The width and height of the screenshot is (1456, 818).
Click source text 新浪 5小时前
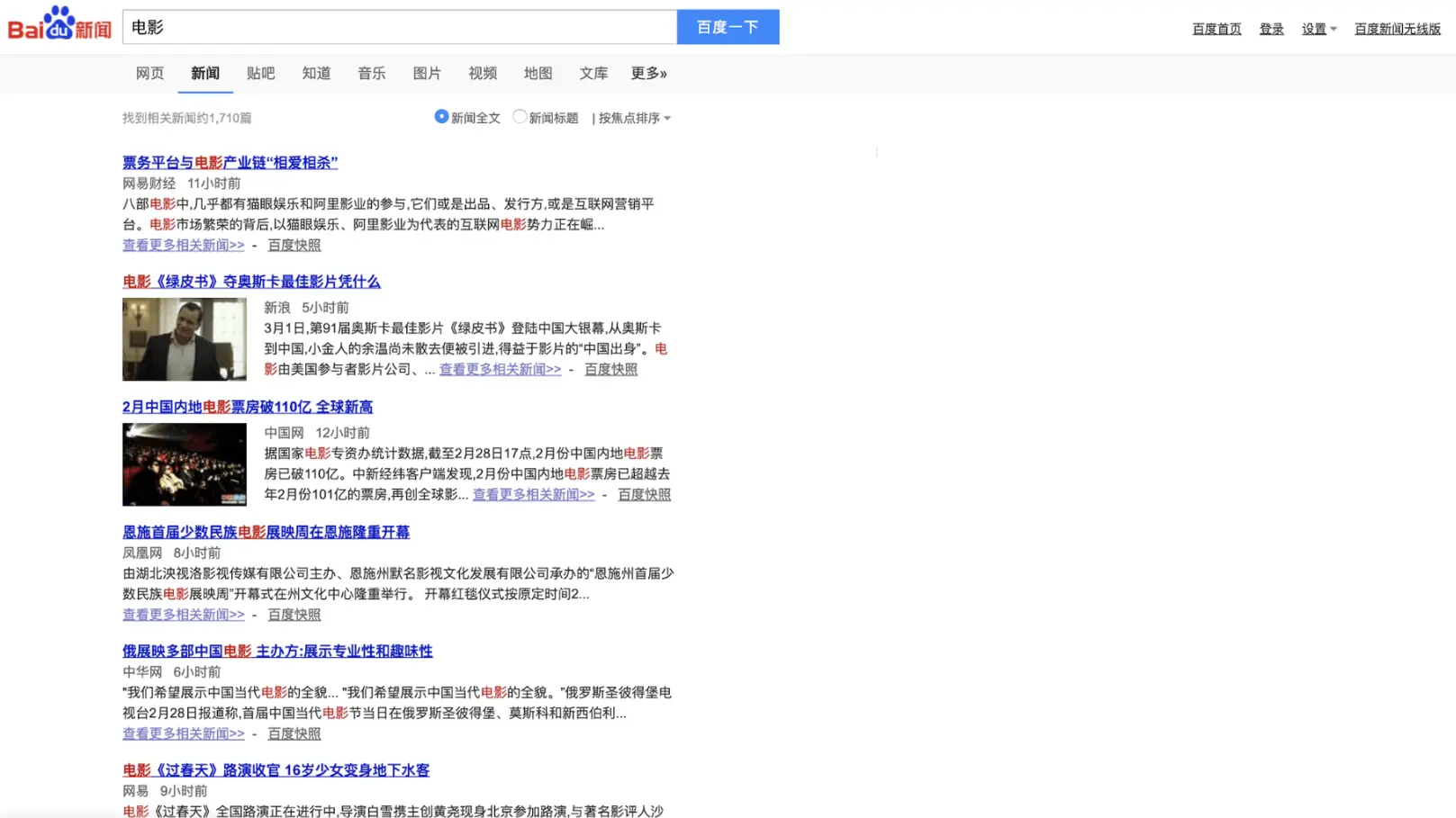point(306,308)
